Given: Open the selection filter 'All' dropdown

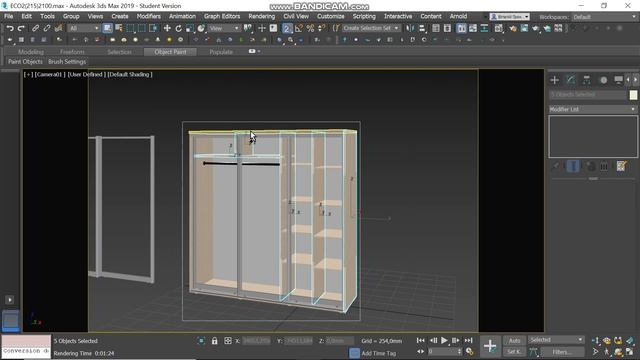Looking at the screenshot, I should 84,28.
